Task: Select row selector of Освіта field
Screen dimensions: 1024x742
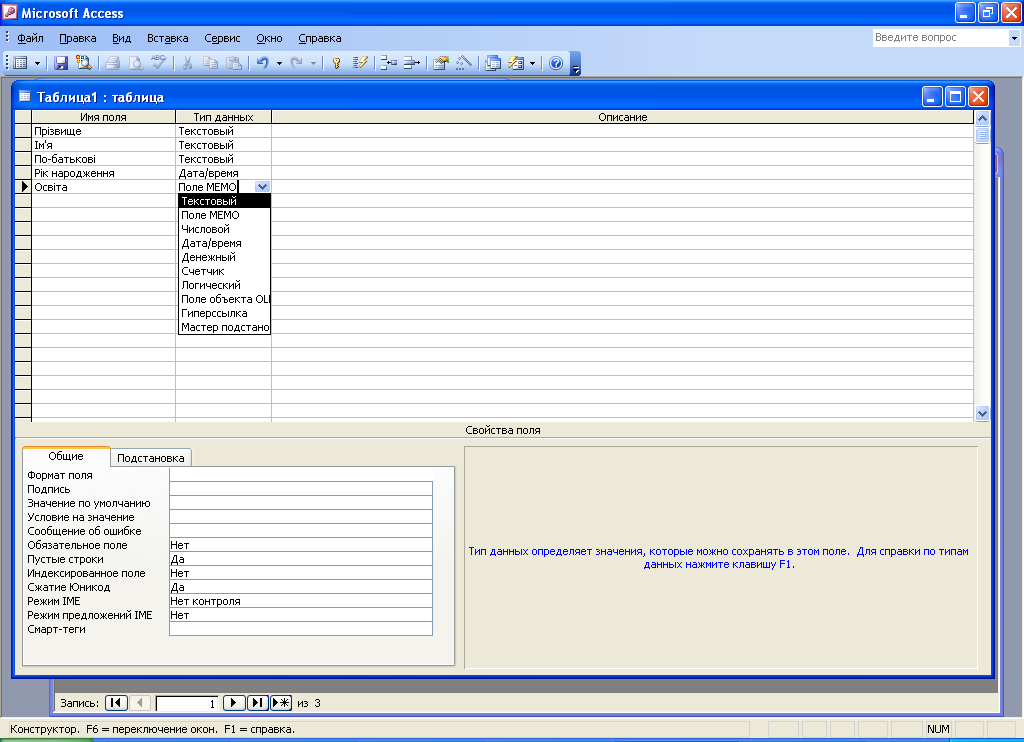Action: tap(24, 187)
